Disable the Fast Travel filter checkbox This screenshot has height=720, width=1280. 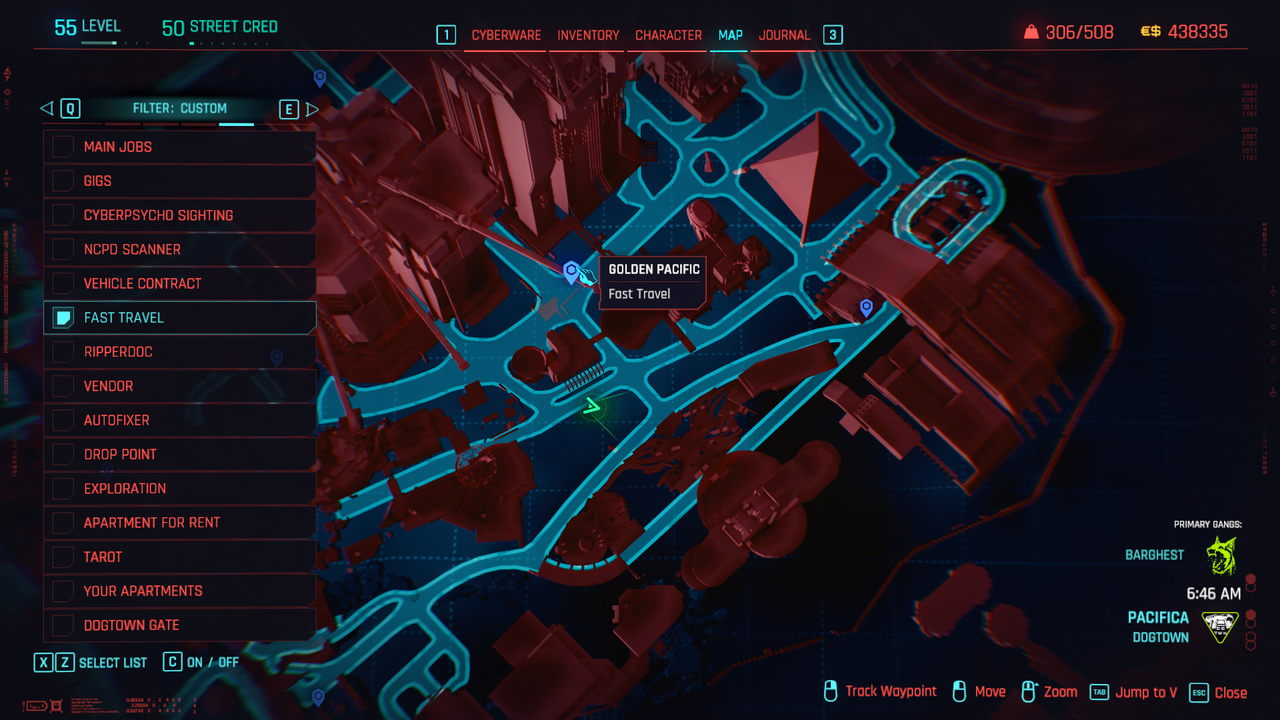[x=63, y=318]
